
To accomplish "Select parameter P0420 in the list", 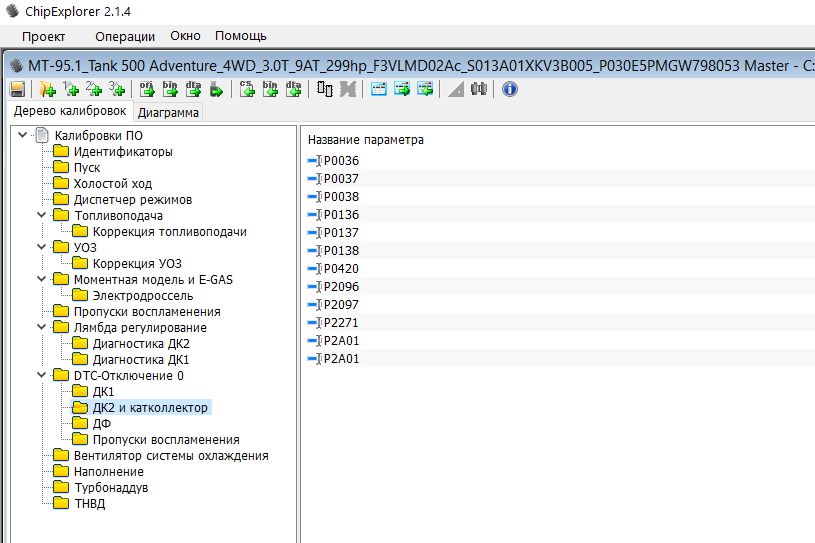I will point(341,269).
